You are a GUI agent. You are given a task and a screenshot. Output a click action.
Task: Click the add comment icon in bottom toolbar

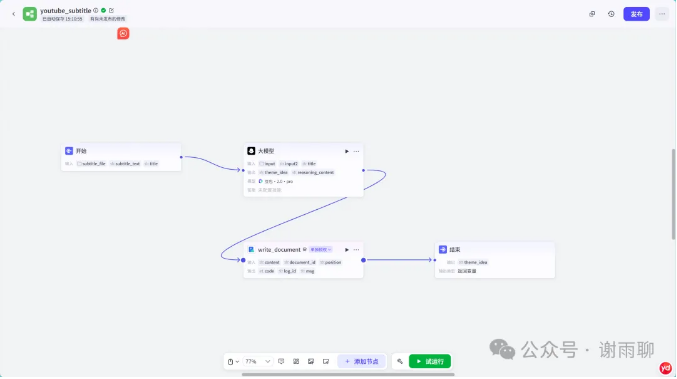tap(281, 361)
